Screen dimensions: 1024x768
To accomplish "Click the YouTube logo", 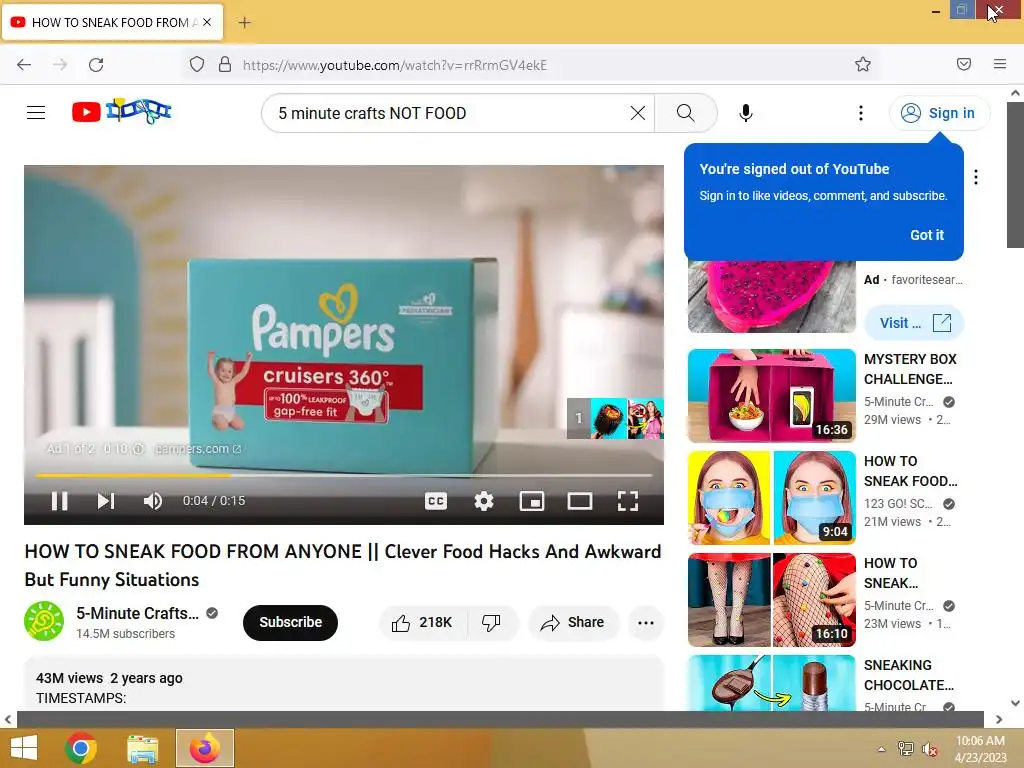I will point(121,112).
